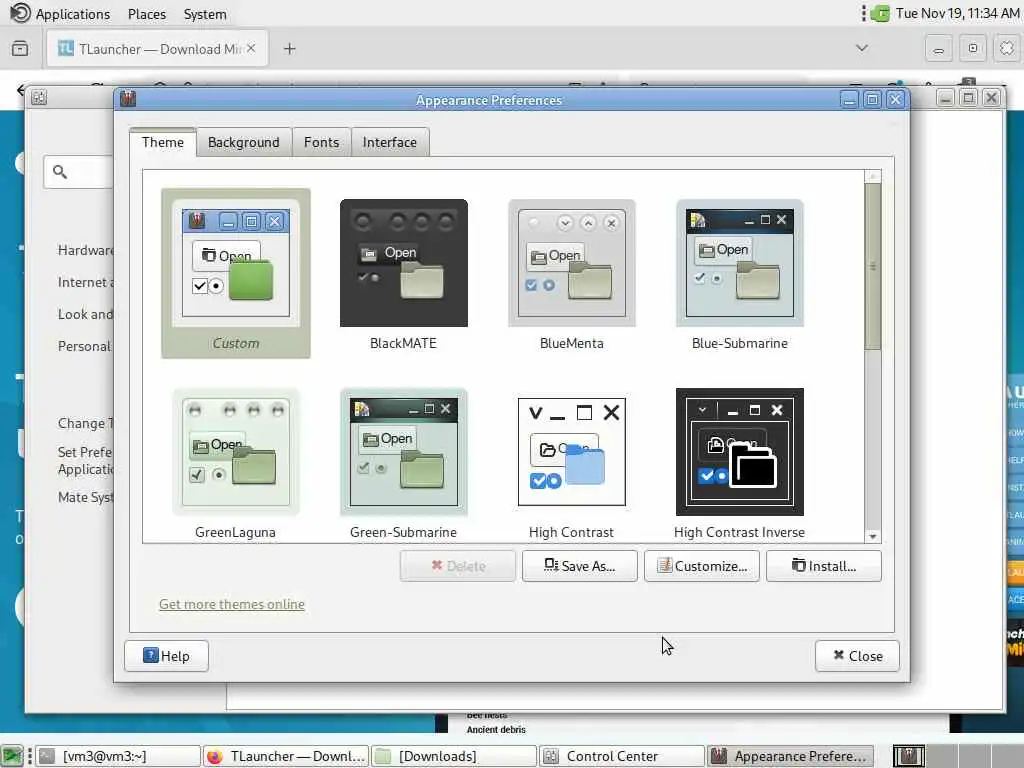Click the green tray icon in the top panel
Viewport: 1024px width, 768px height.
(880, 13)
